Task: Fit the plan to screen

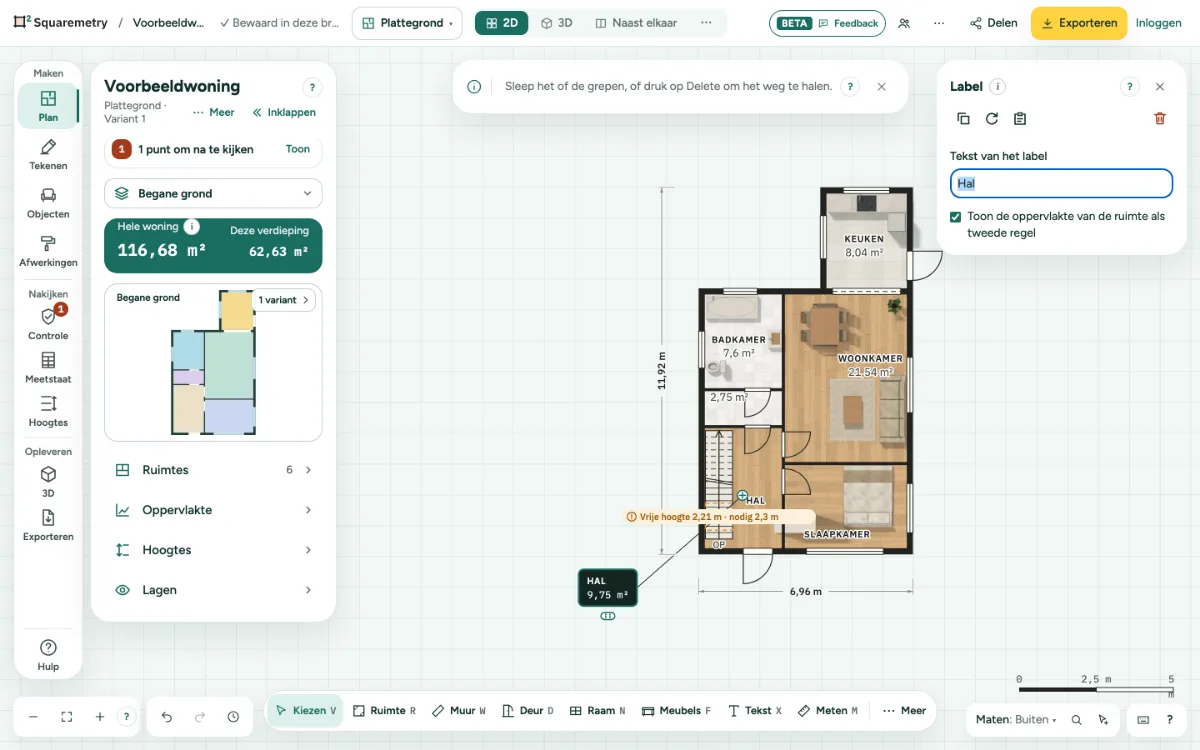Action: coord(67,717)
